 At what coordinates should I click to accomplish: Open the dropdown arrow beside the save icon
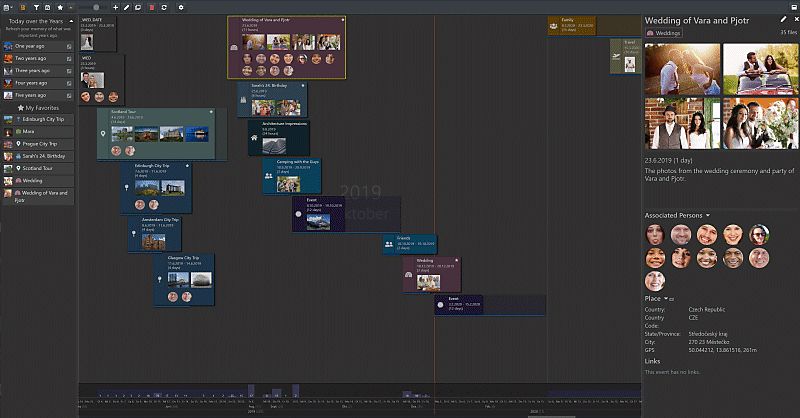11,8
